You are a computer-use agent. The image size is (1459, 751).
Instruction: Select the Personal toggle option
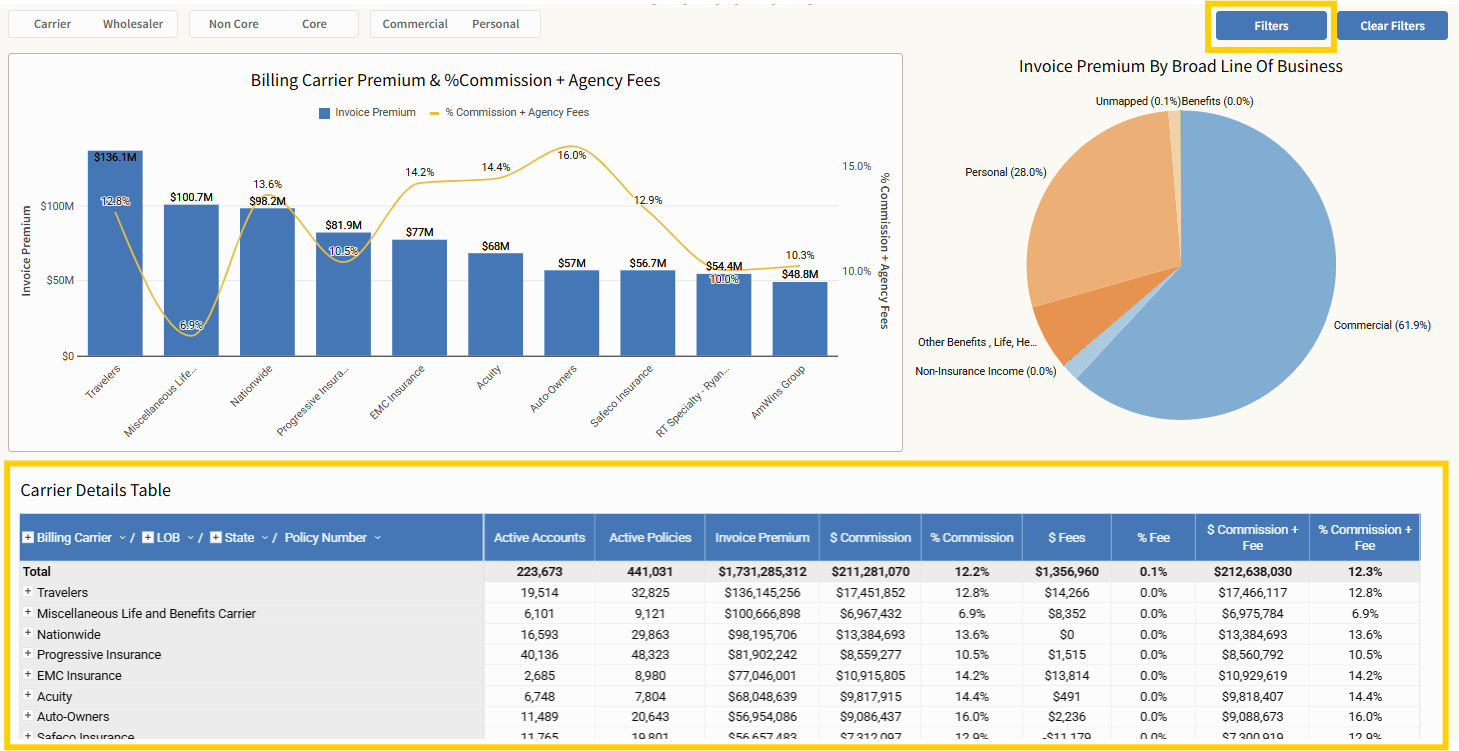(496, 24)
